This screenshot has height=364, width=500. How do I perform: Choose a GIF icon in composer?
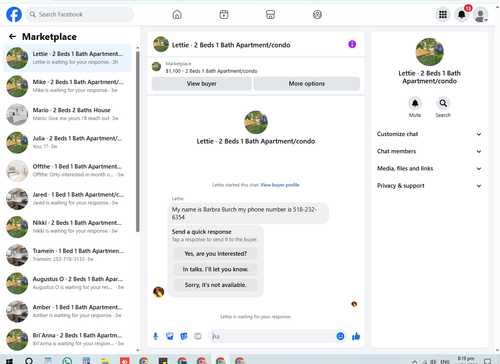coord(198,336)
